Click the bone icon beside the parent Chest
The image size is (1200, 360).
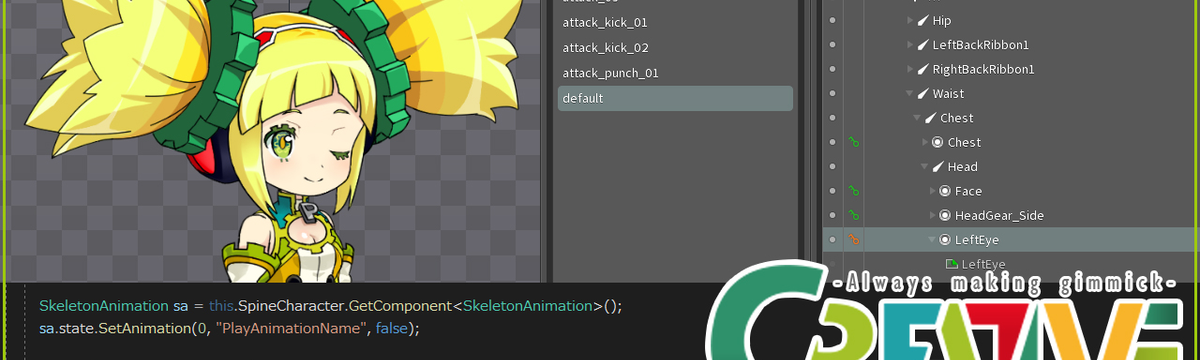931,118
